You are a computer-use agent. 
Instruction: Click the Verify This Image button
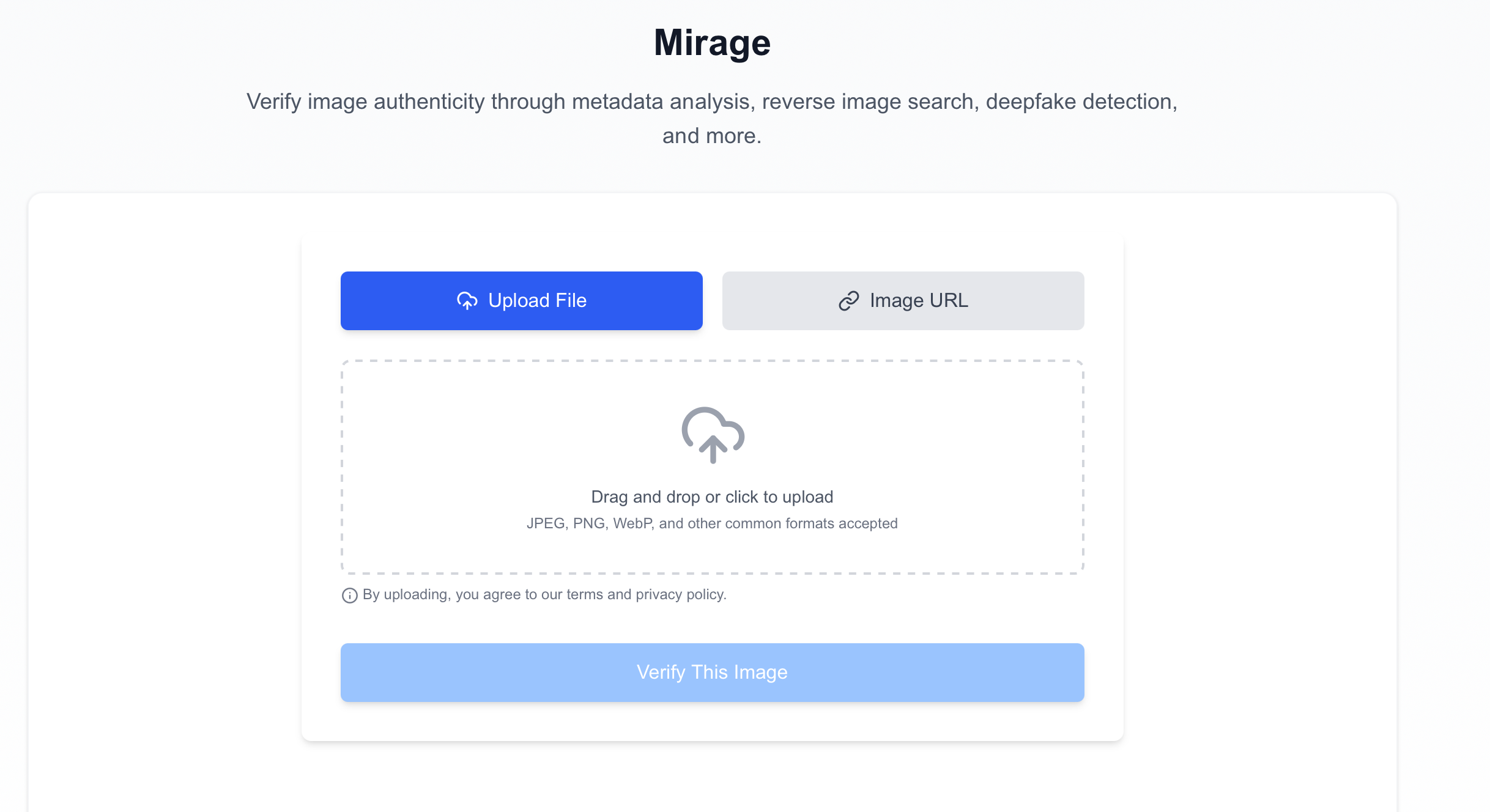[x=712, y=672]
